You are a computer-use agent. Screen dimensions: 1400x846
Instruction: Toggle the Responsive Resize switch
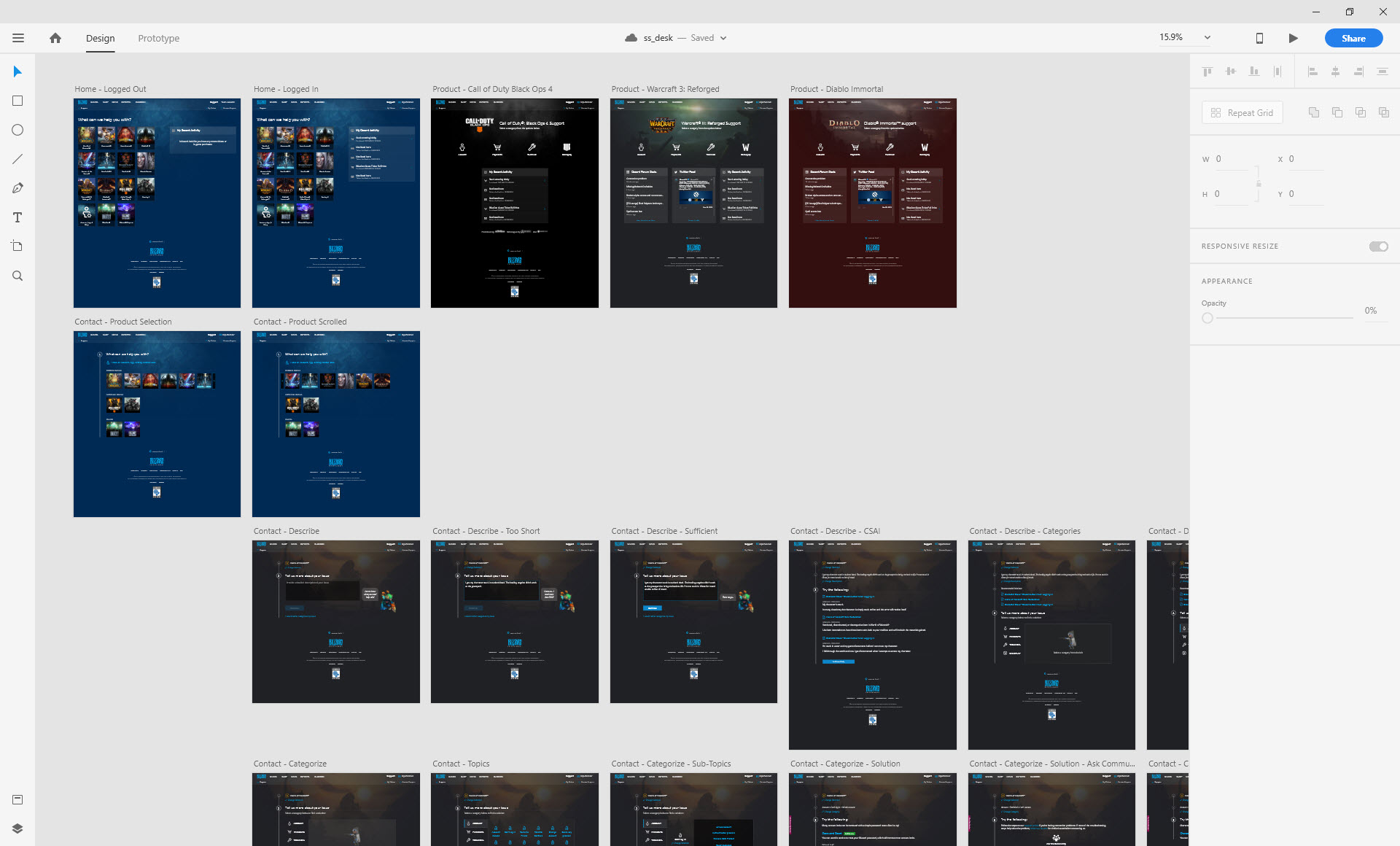[1378, 247]
